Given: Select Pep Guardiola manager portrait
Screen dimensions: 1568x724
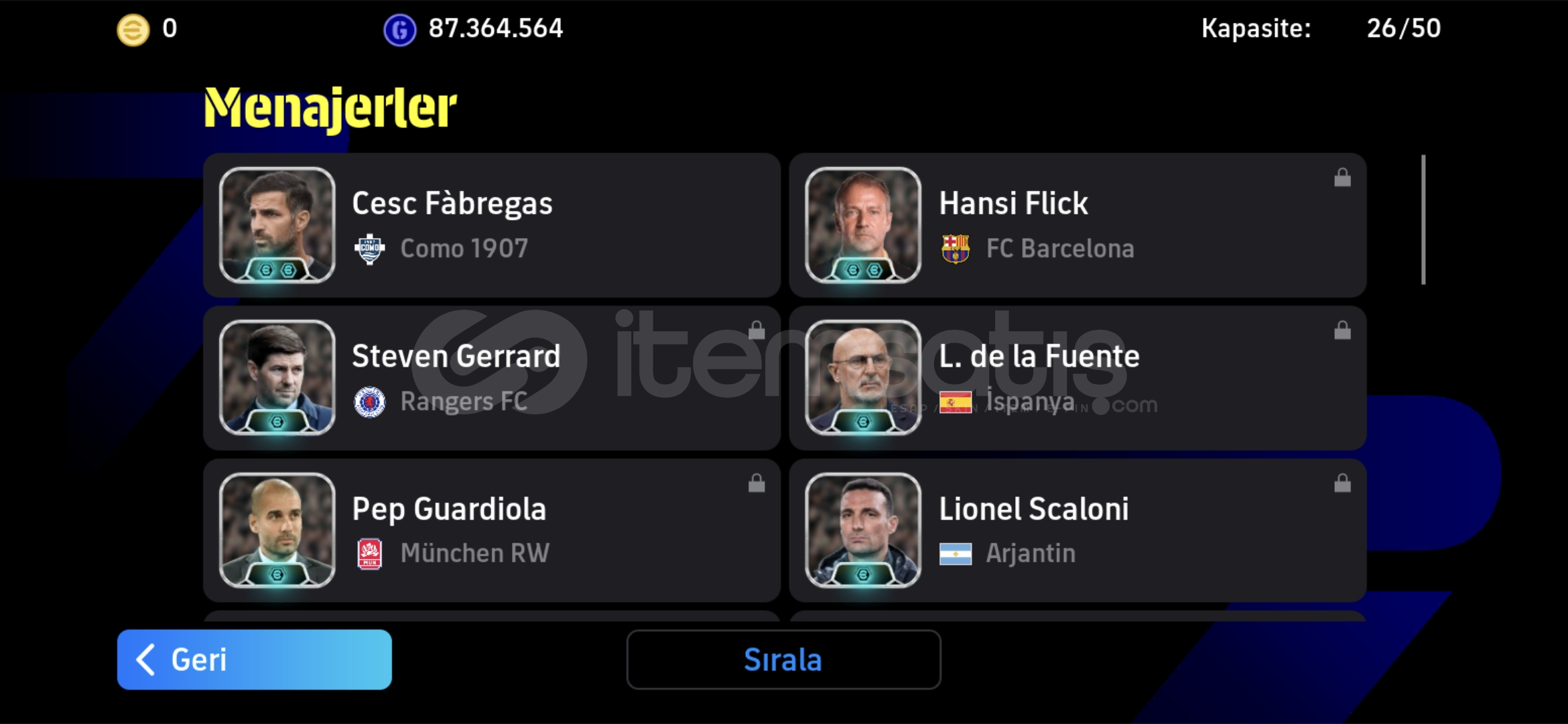Looking at the screenshot, I should pos(277,530).
